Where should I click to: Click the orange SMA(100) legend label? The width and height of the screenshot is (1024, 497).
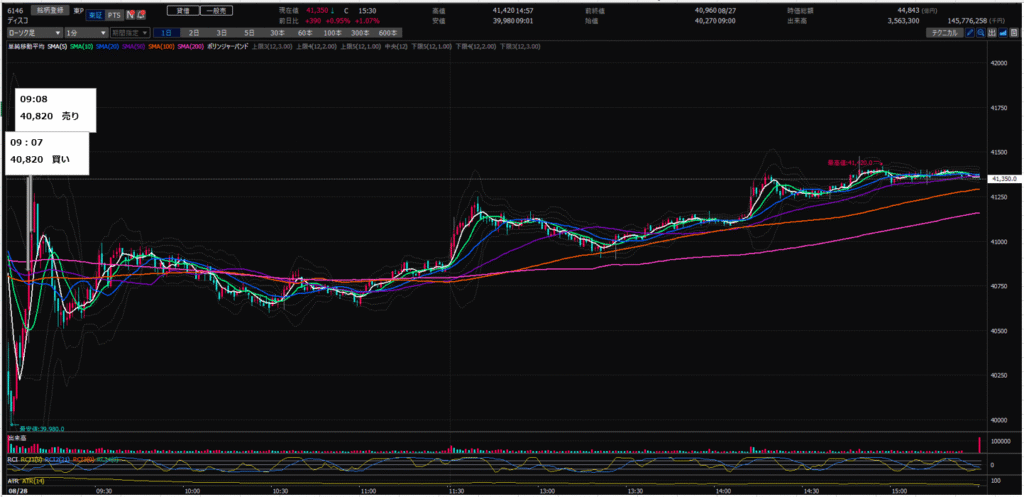(161, 47)
